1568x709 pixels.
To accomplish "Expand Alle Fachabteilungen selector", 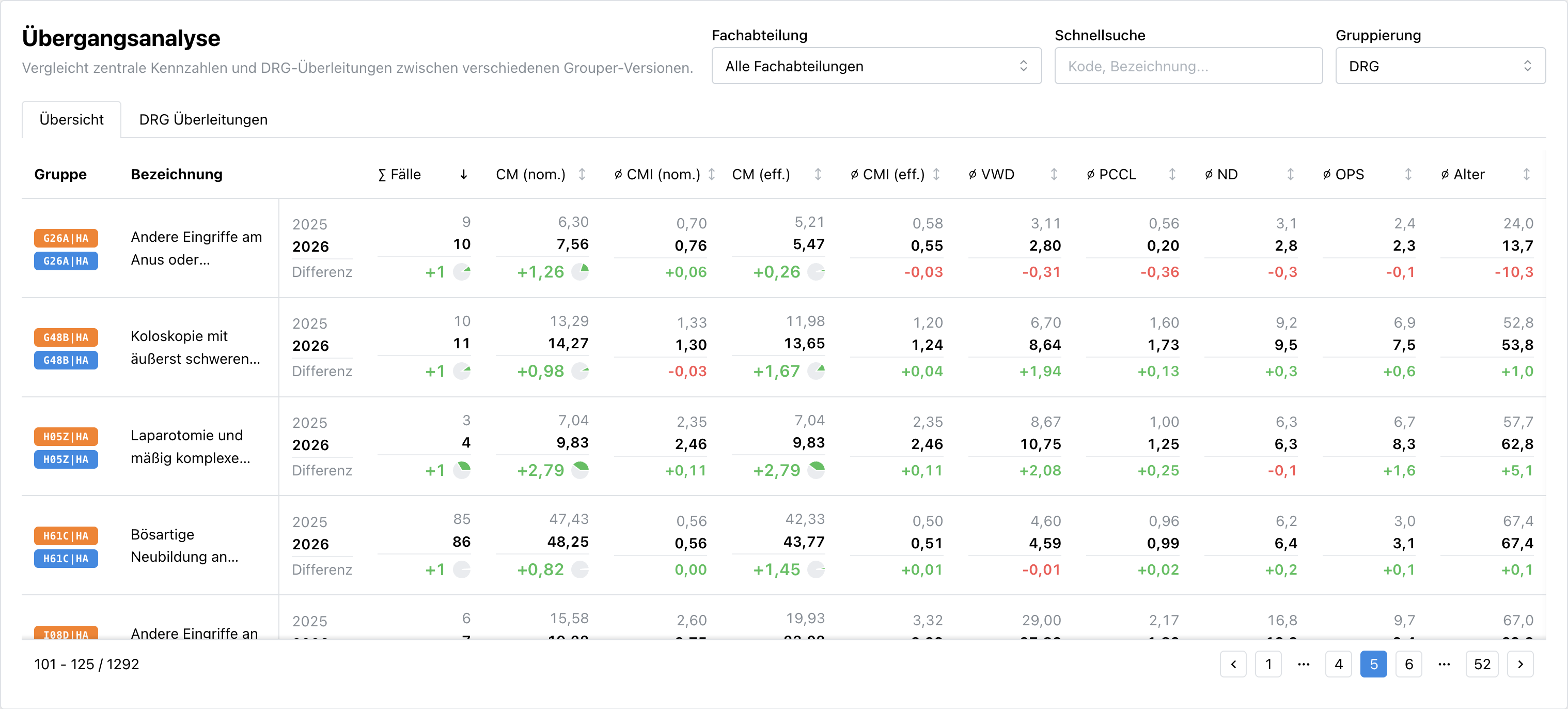I will coord(876,66).
